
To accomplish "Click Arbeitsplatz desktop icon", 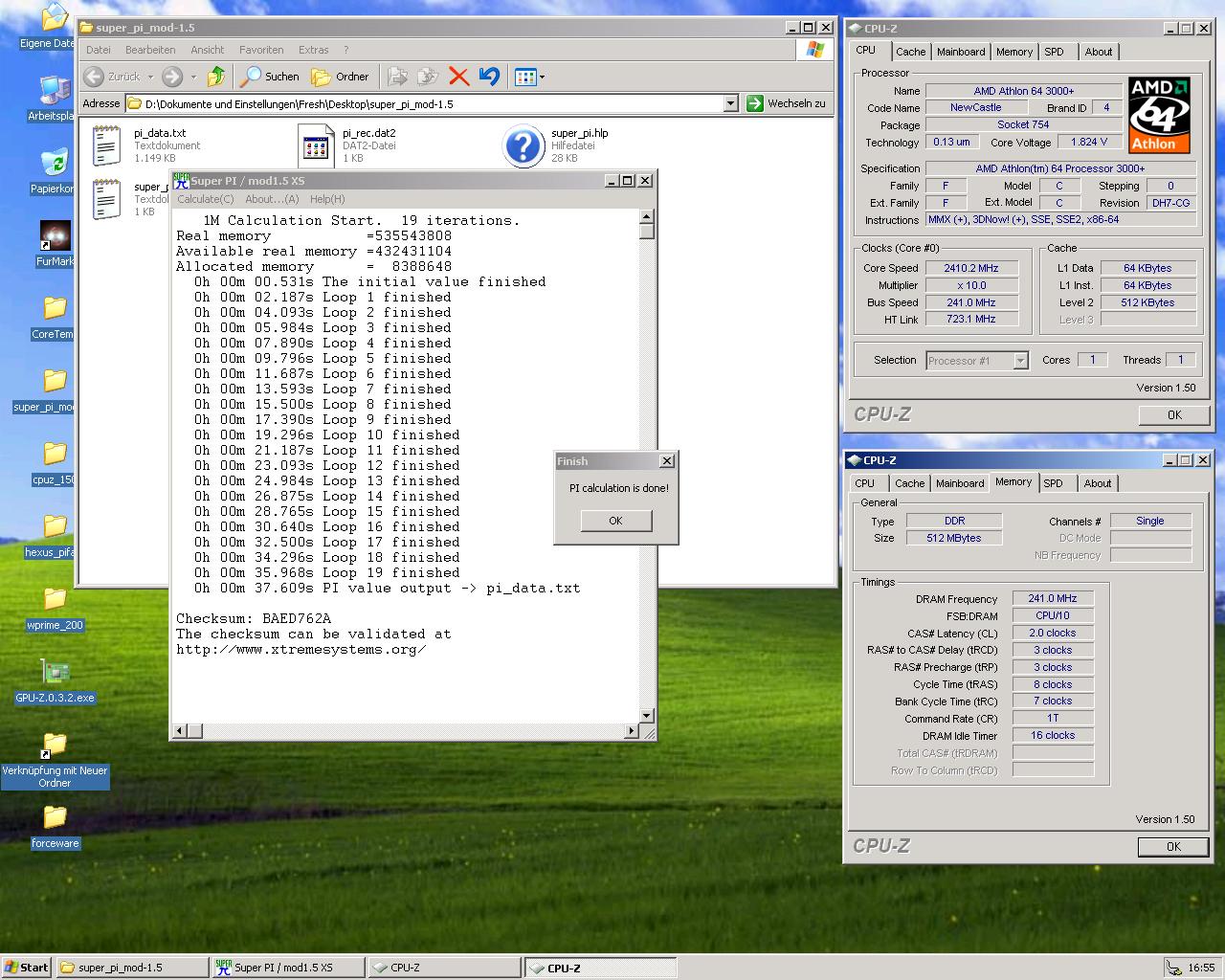I will 55,90.
